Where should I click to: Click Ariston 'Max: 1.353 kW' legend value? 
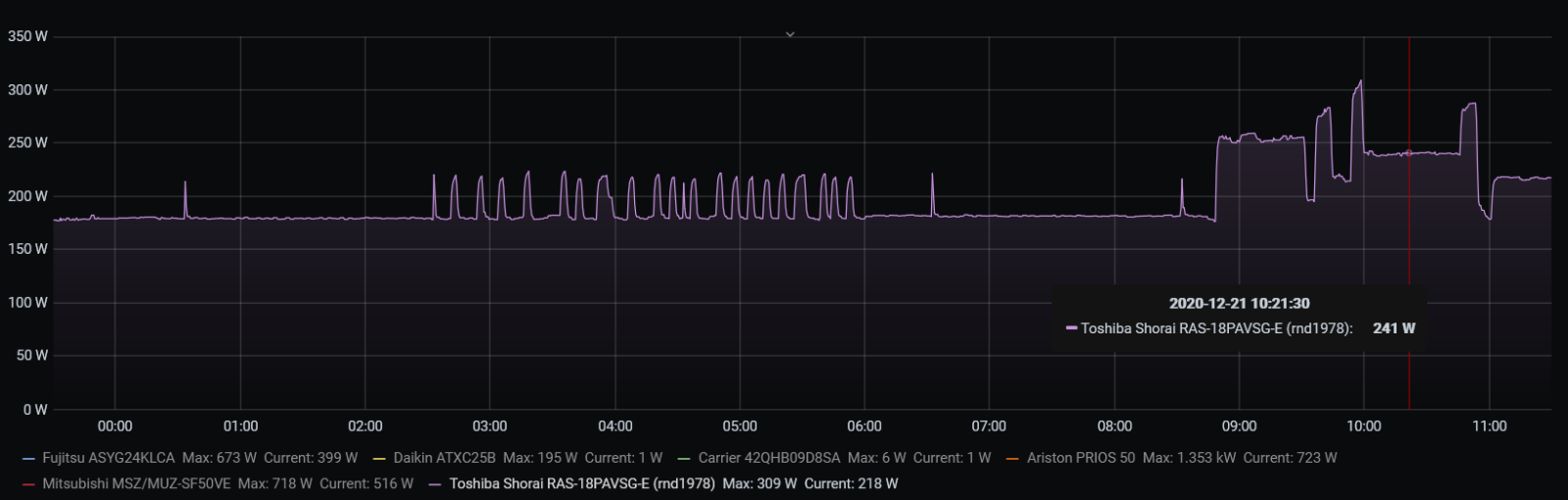click(x=1189, y=458)
